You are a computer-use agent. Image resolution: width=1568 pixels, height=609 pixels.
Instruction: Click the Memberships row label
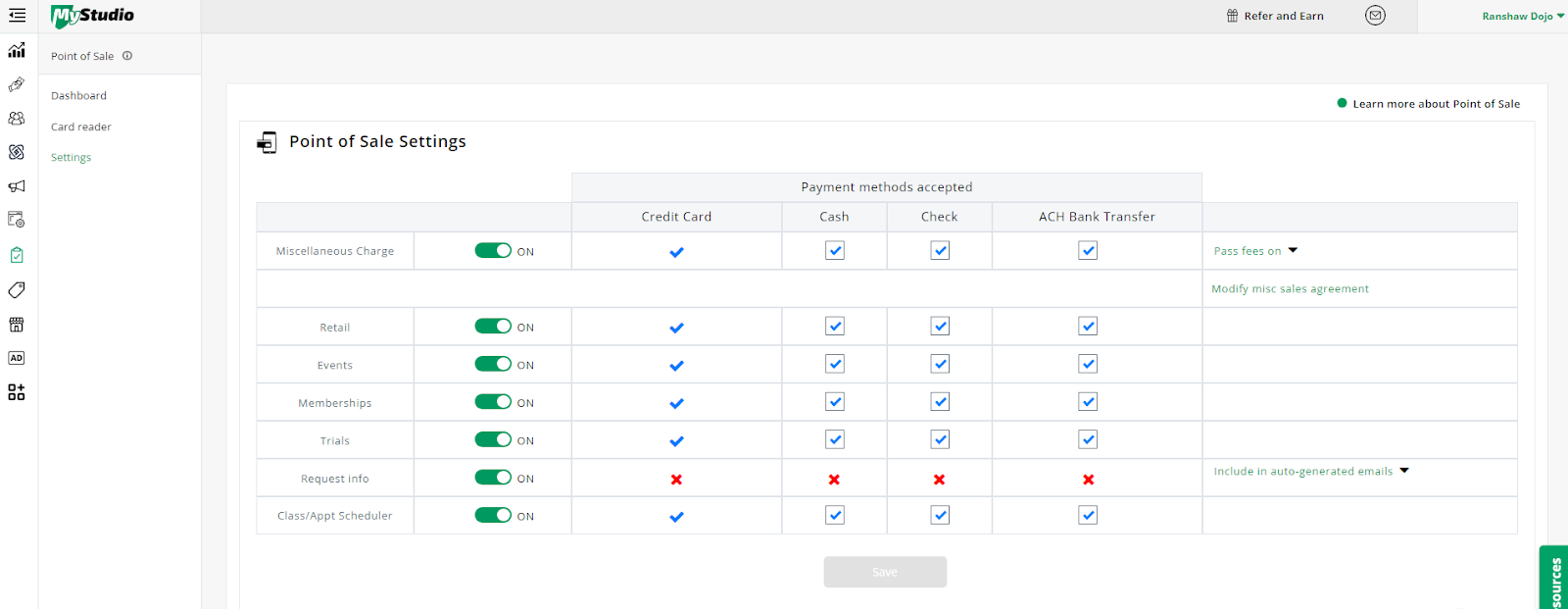335,403
